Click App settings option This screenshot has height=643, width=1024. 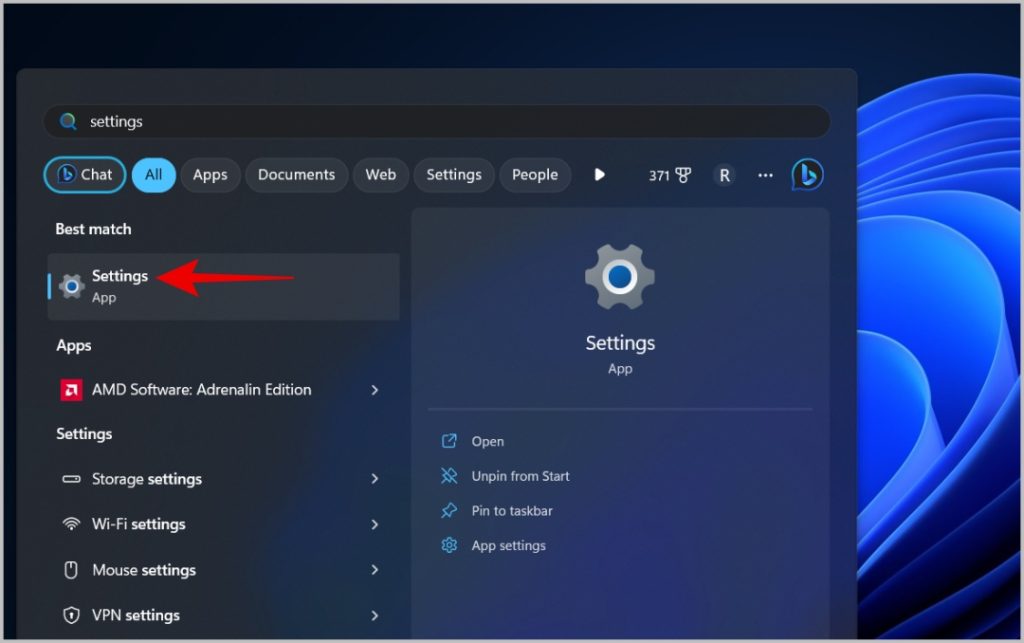point(509,545)
